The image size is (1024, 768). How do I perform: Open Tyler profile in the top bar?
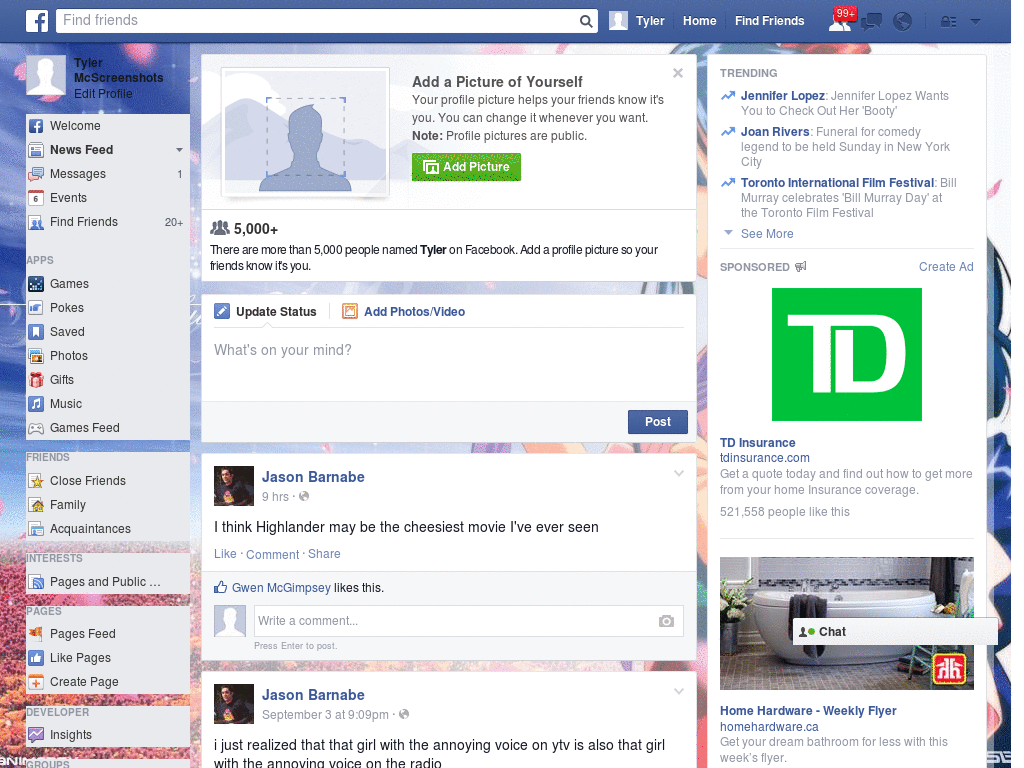(637, 21)
